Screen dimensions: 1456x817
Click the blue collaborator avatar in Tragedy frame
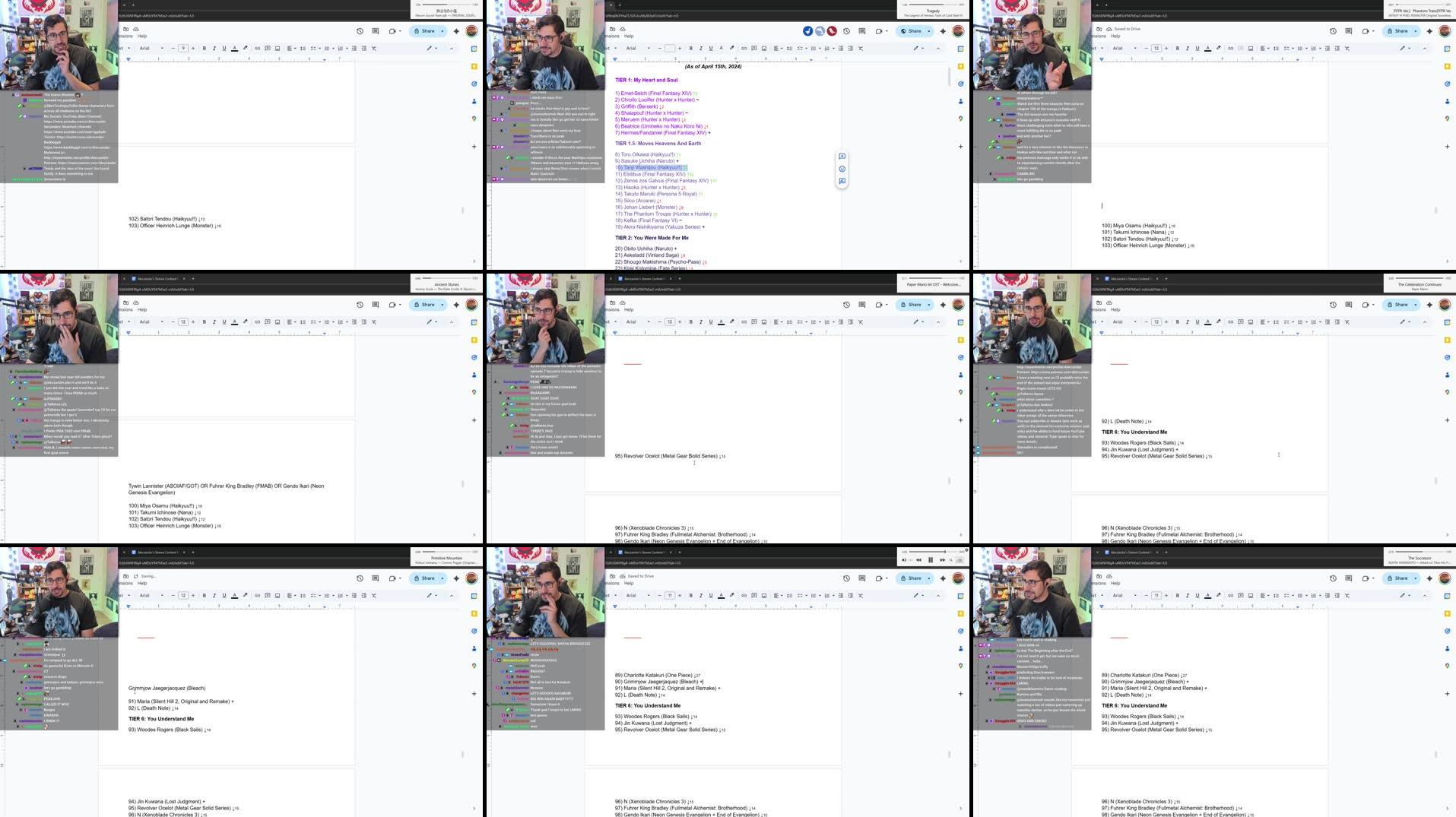(807, 31)
